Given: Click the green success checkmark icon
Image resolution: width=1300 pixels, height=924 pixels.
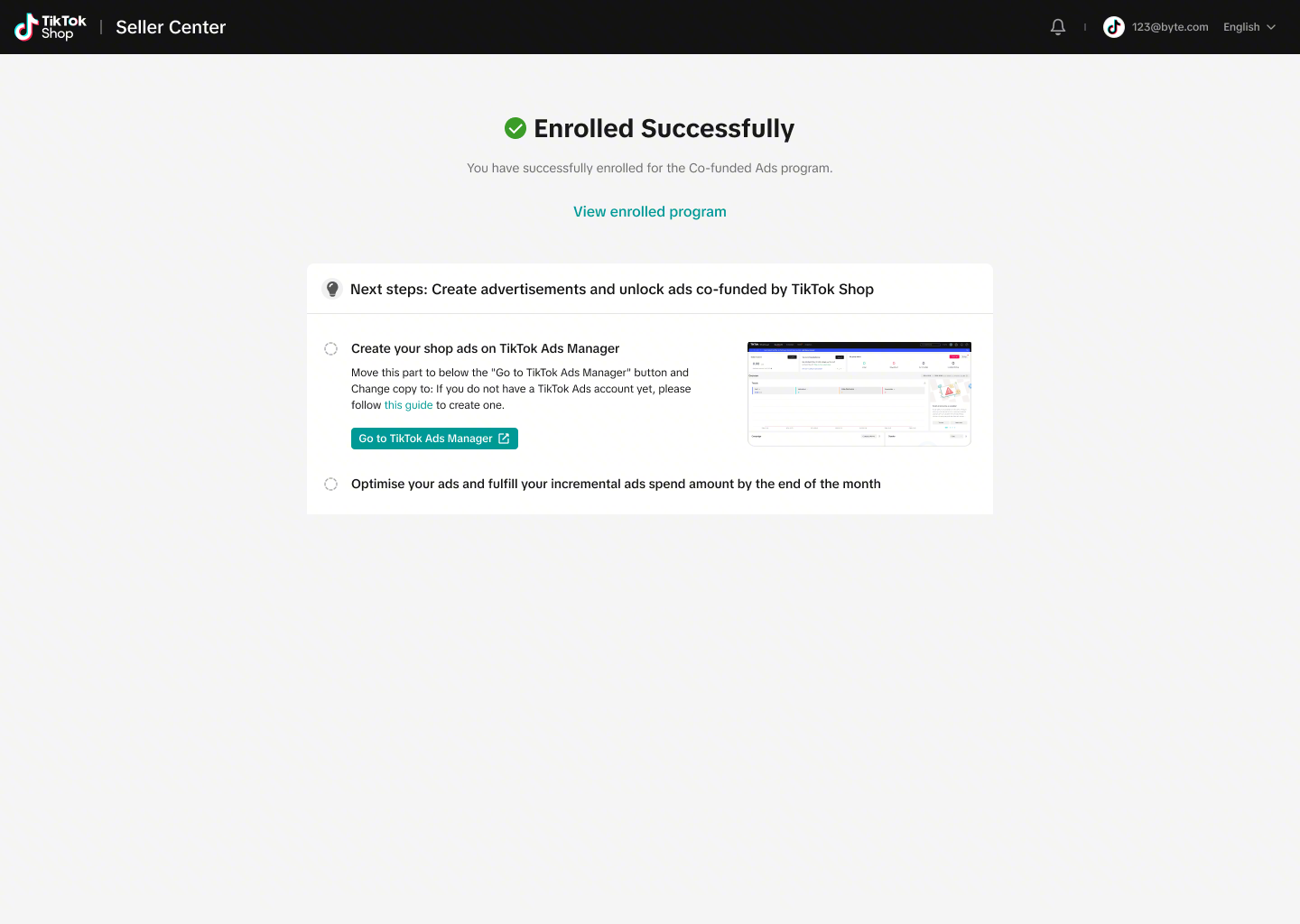Looking at the screenshot, I should click(x=515, y=128).
